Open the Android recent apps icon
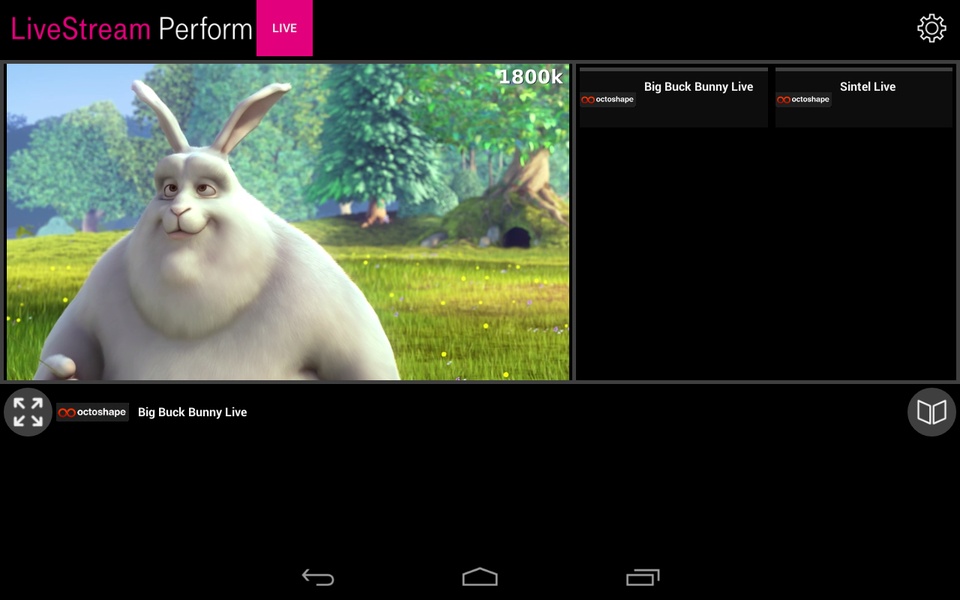Viewport: 960px width, 600px height. 642,577
